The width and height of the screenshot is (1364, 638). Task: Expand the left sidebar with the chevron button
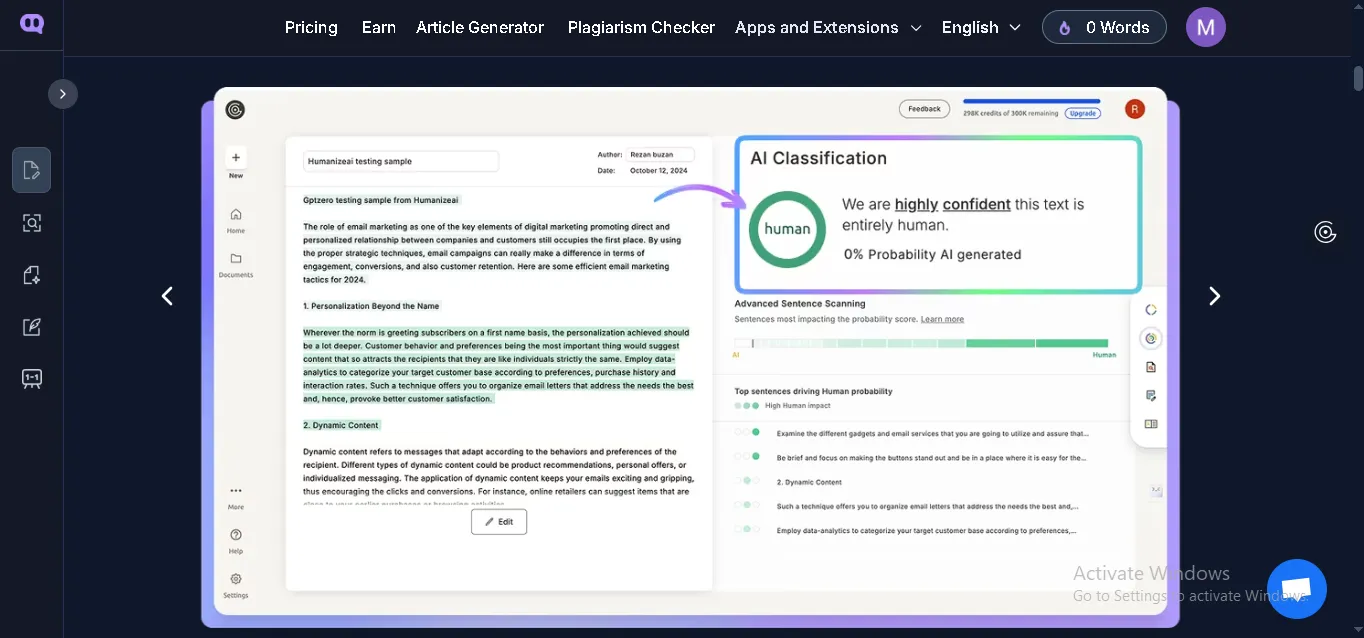63,94
